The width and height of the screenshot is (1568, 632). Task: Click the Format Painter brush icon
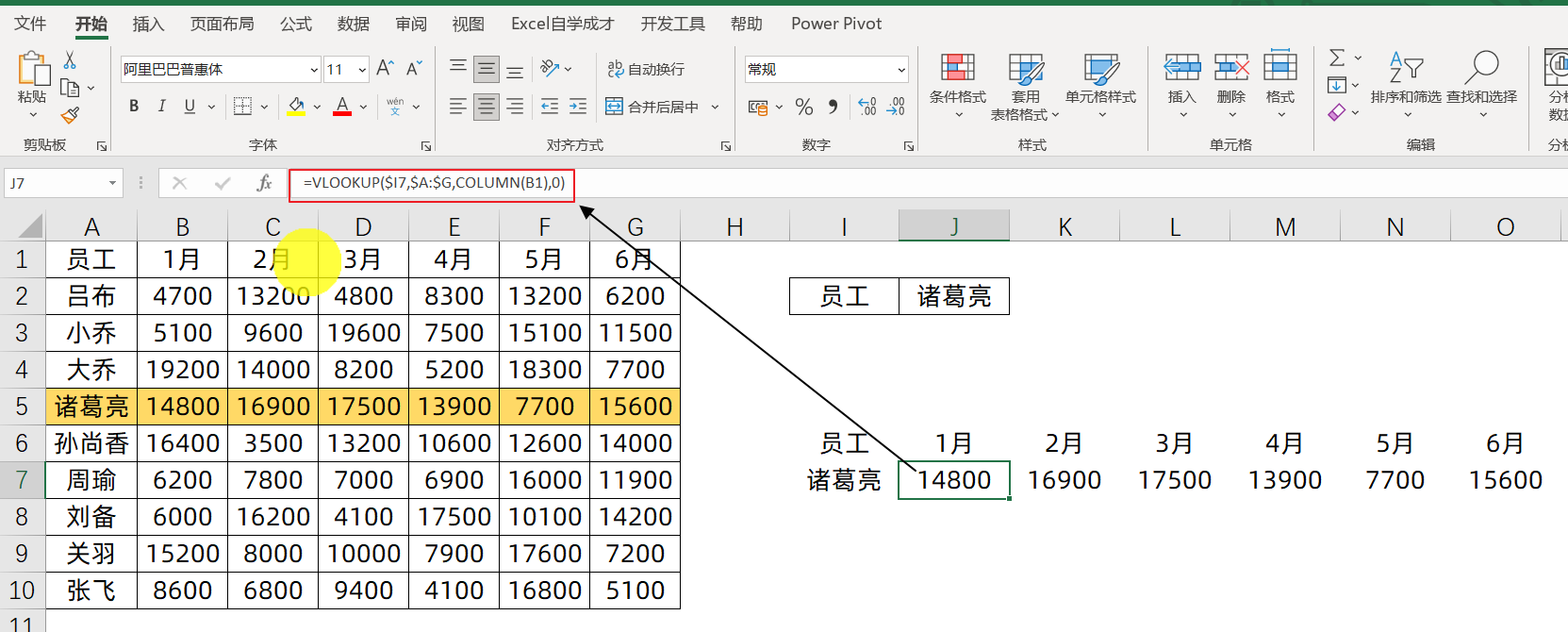(x=70, y=115)
